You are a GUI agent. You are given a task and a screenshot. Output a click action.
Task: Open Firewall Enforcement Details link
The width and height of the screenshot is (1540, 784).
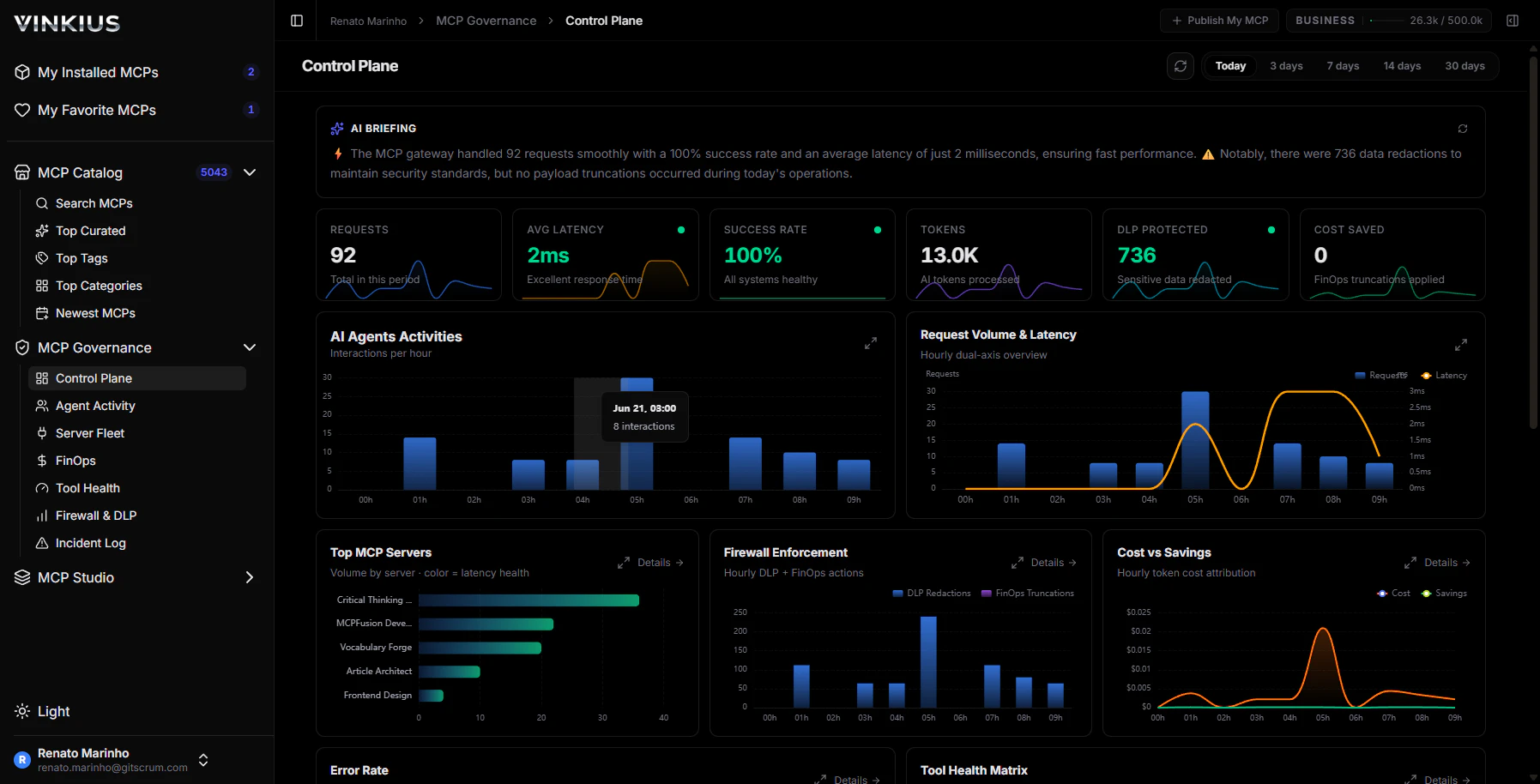pyautogui.click(x=1054, y=563)
